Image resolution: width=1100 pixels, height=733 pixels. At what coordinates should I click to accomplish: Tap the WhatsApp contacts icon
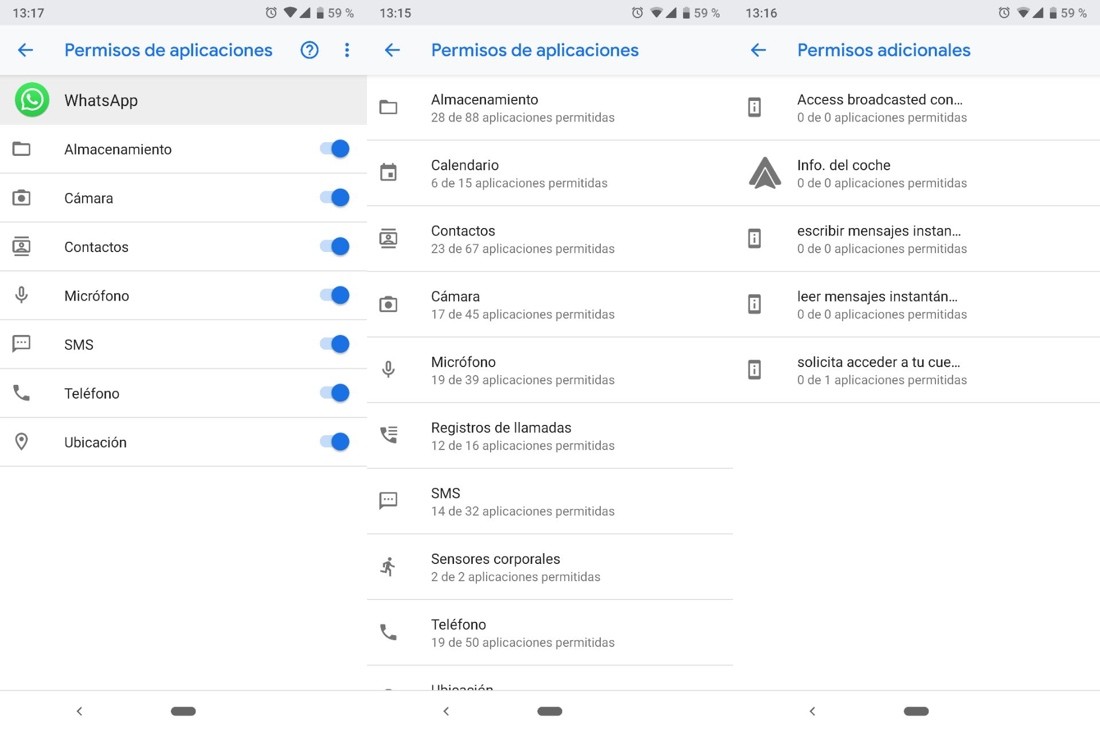(22, 247)
